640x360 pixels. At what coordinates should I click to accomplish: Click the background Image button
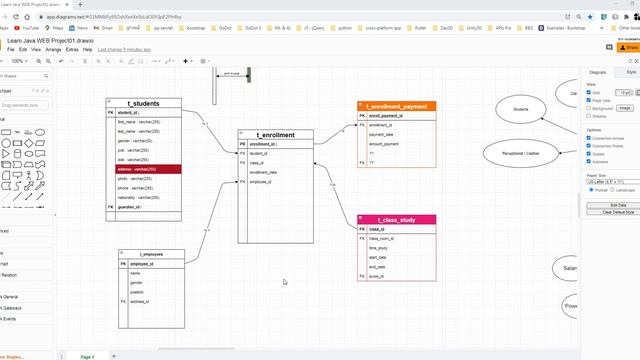point(625,108)
